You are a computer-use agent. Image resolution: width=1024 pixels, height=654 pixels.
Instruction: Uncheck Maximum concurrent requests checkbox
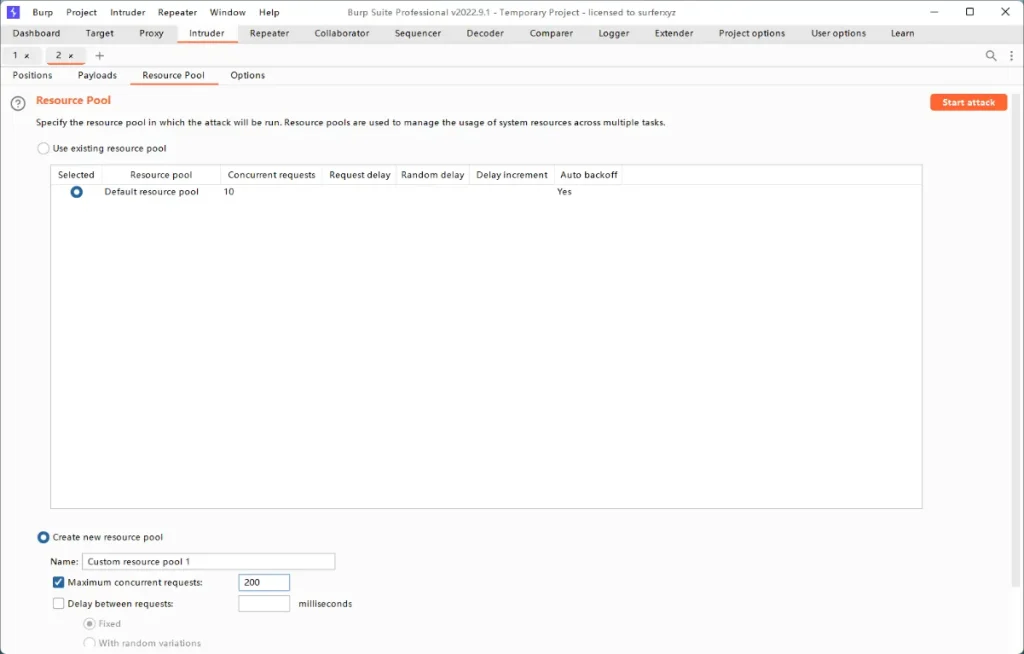[58, 582]
